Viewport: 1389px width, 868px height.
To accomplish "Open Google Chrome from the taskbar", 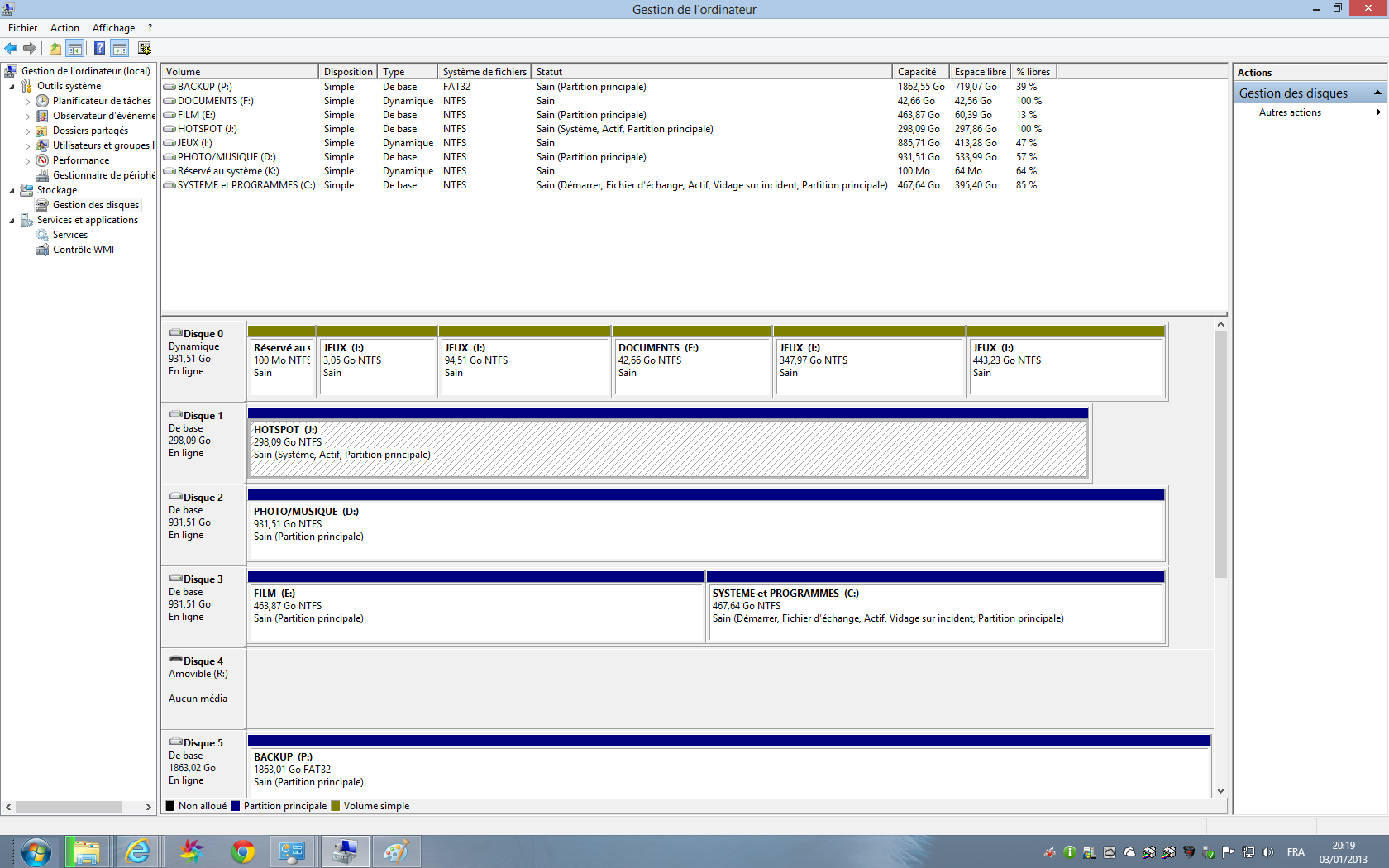I will [242, 851].
